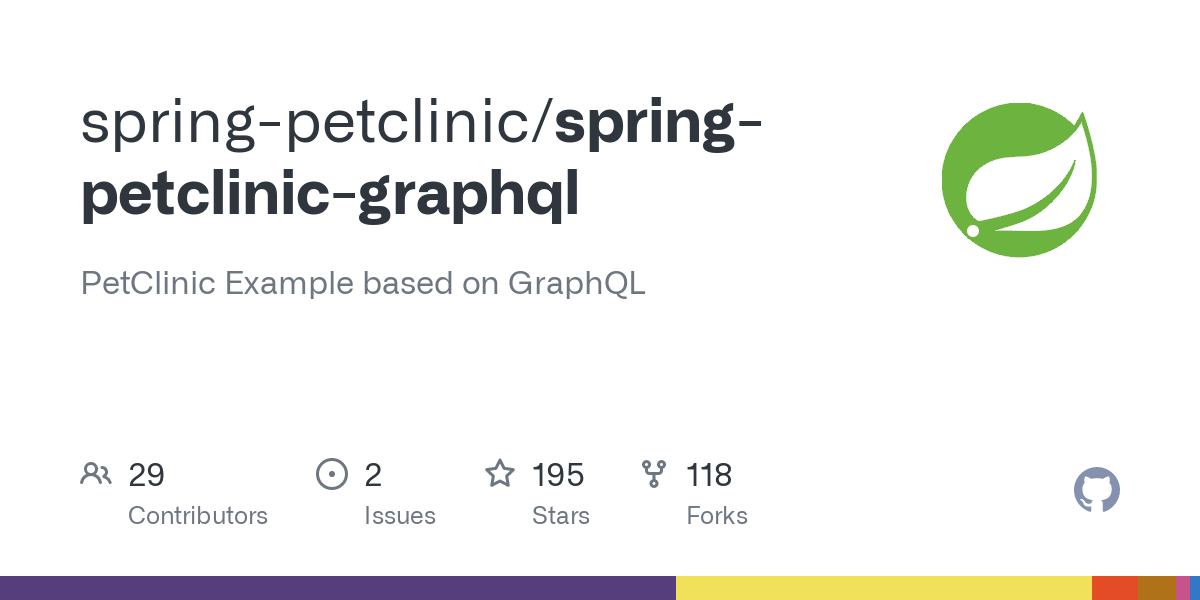Open the Contributors label
Image resolution: width=1200 pixels, height=600 pixels.
click(198, 516)
